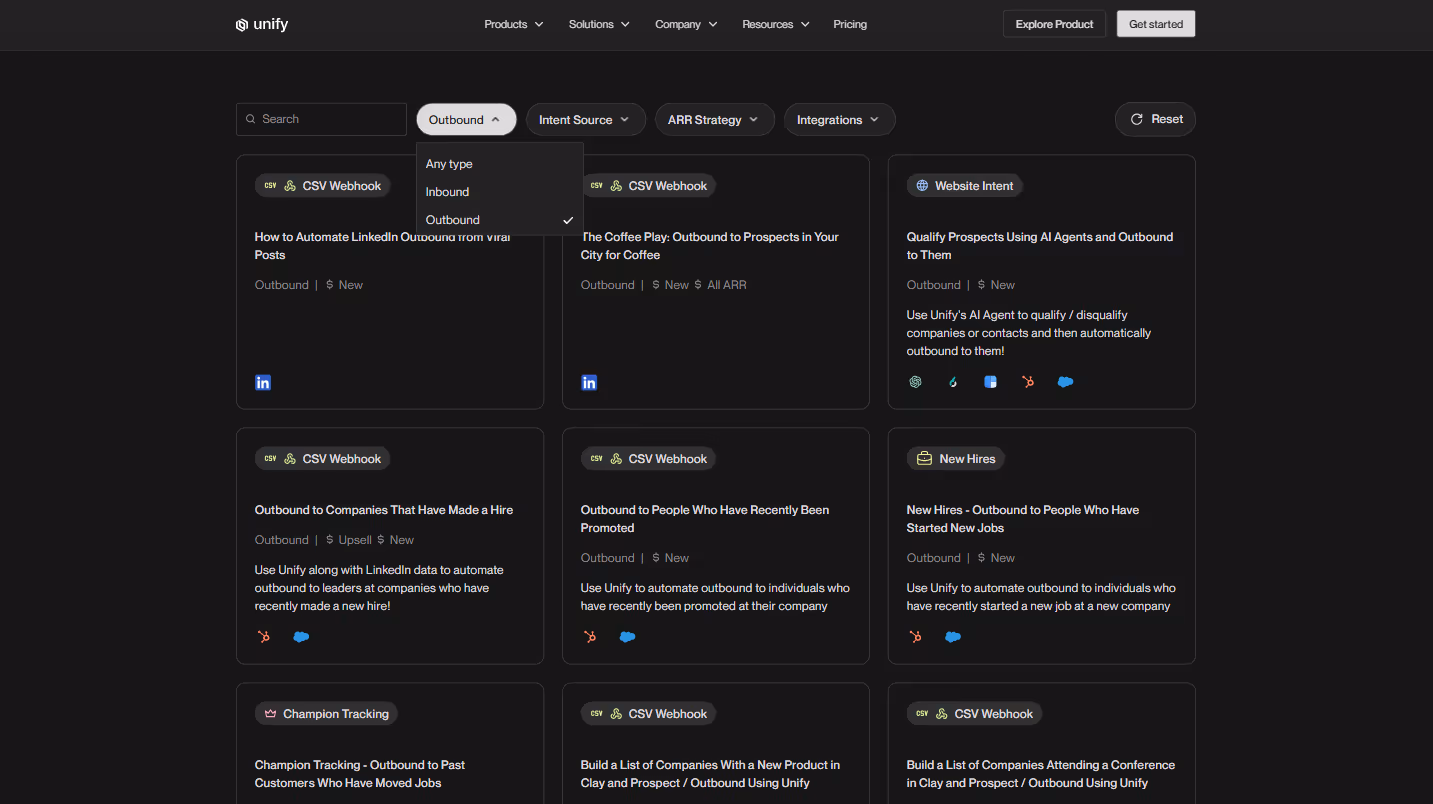
Task: Click All ARR label on Coffee Play card
Action: (727, 285)
